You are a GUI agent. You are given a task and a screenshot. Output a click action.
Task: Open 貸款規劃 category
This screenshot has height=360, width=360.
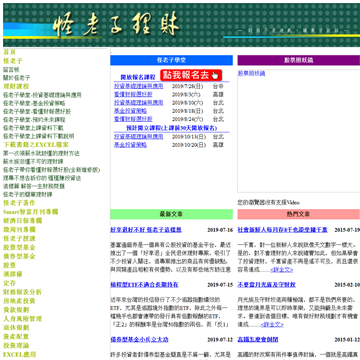click(16, 310)
